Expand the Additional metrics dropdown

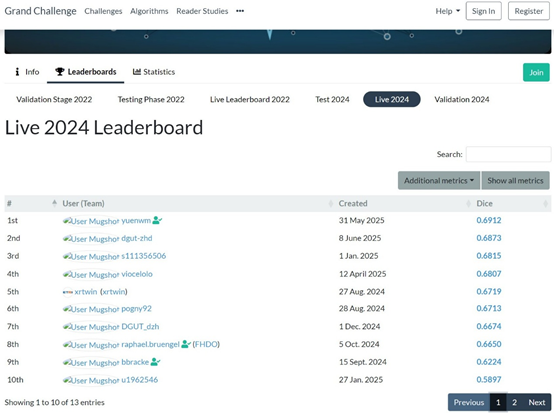pos(438,181)
